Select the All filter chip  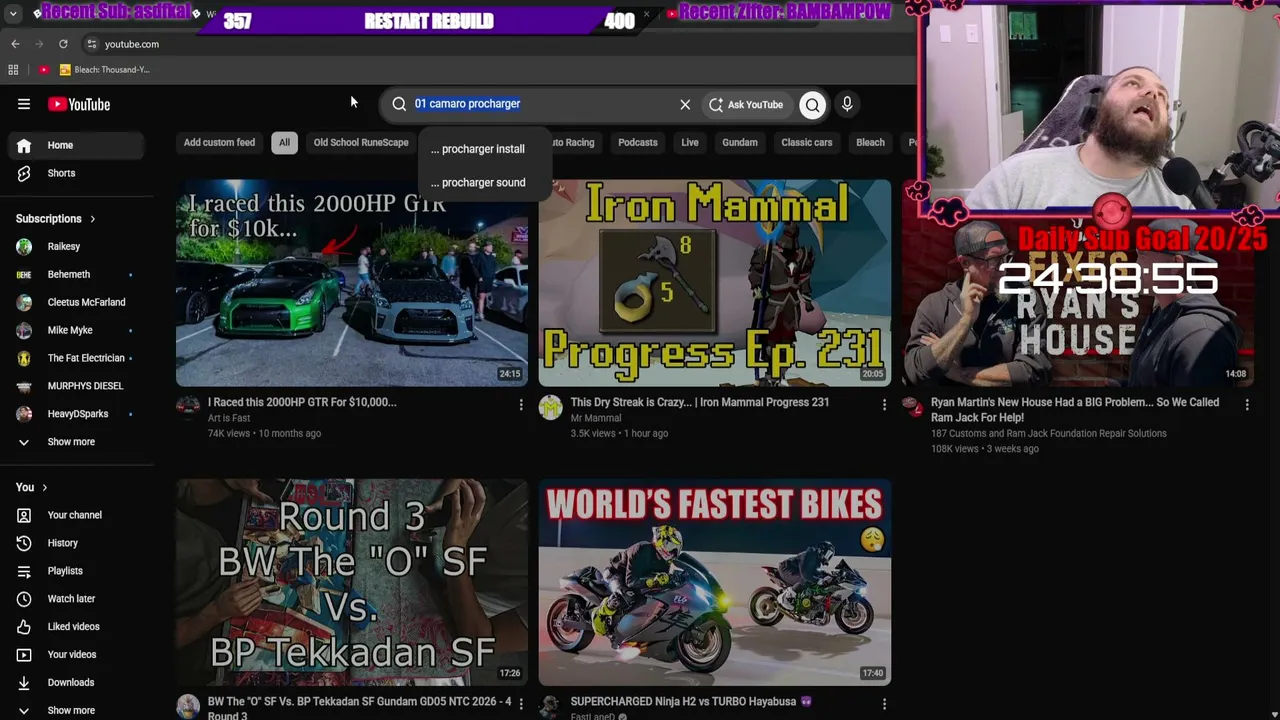tap(284, 142)
